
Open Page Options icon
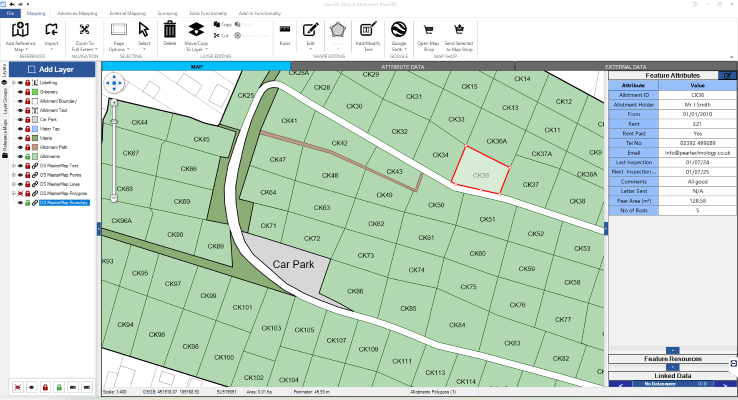pos(119,30)
